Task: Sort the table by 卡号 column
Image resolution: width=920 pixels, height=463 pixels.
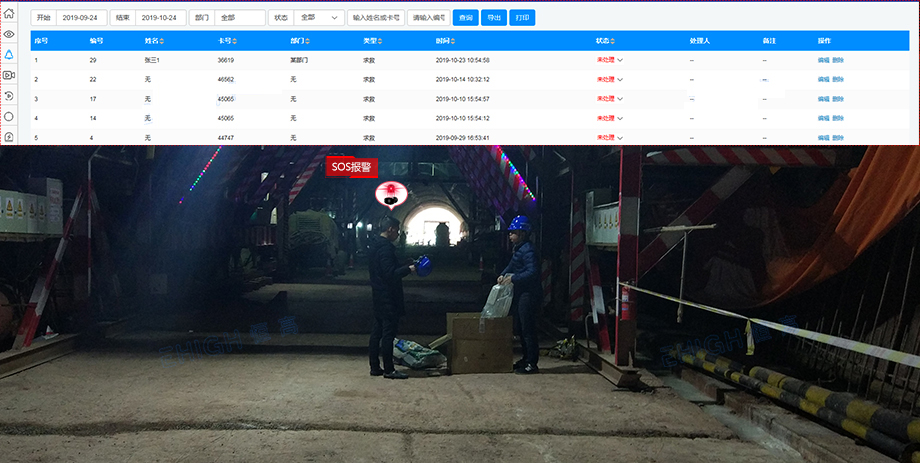Action: (x=235, y=41)
